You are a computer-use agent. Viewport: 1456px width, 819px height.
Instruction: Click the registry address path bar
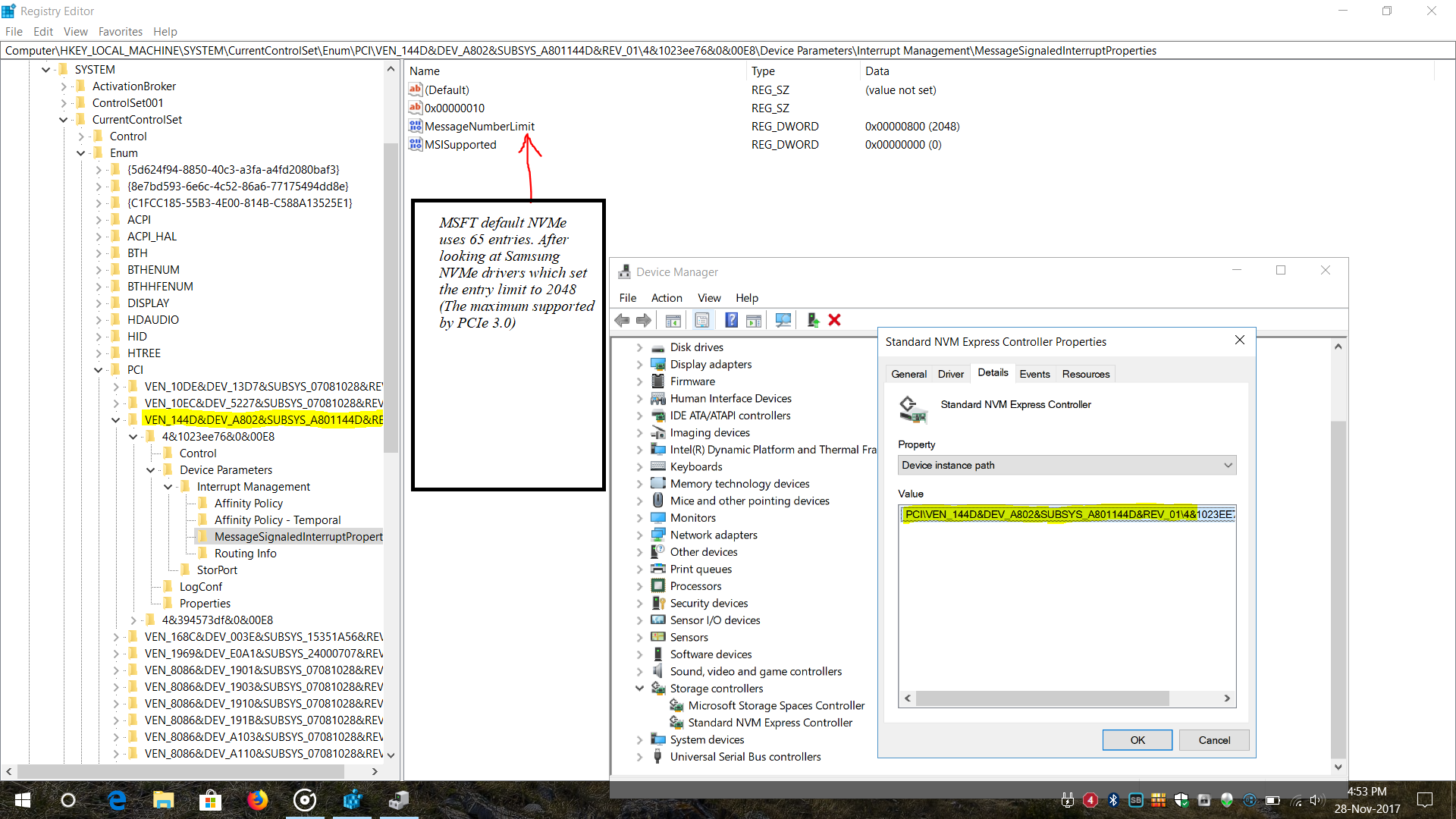click(x=726, y=51)
